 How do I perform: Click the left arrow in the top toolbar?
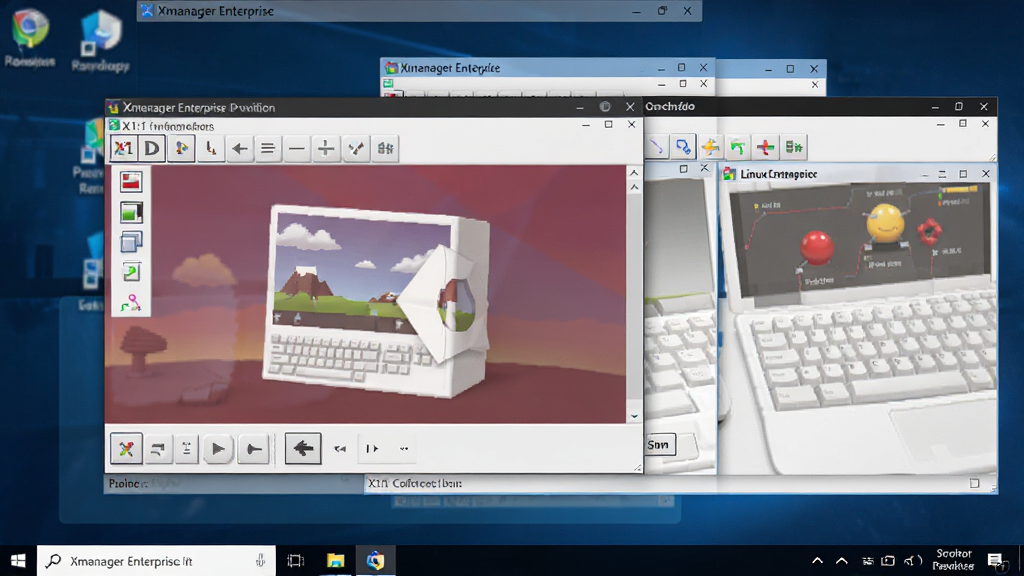[240, 148]
